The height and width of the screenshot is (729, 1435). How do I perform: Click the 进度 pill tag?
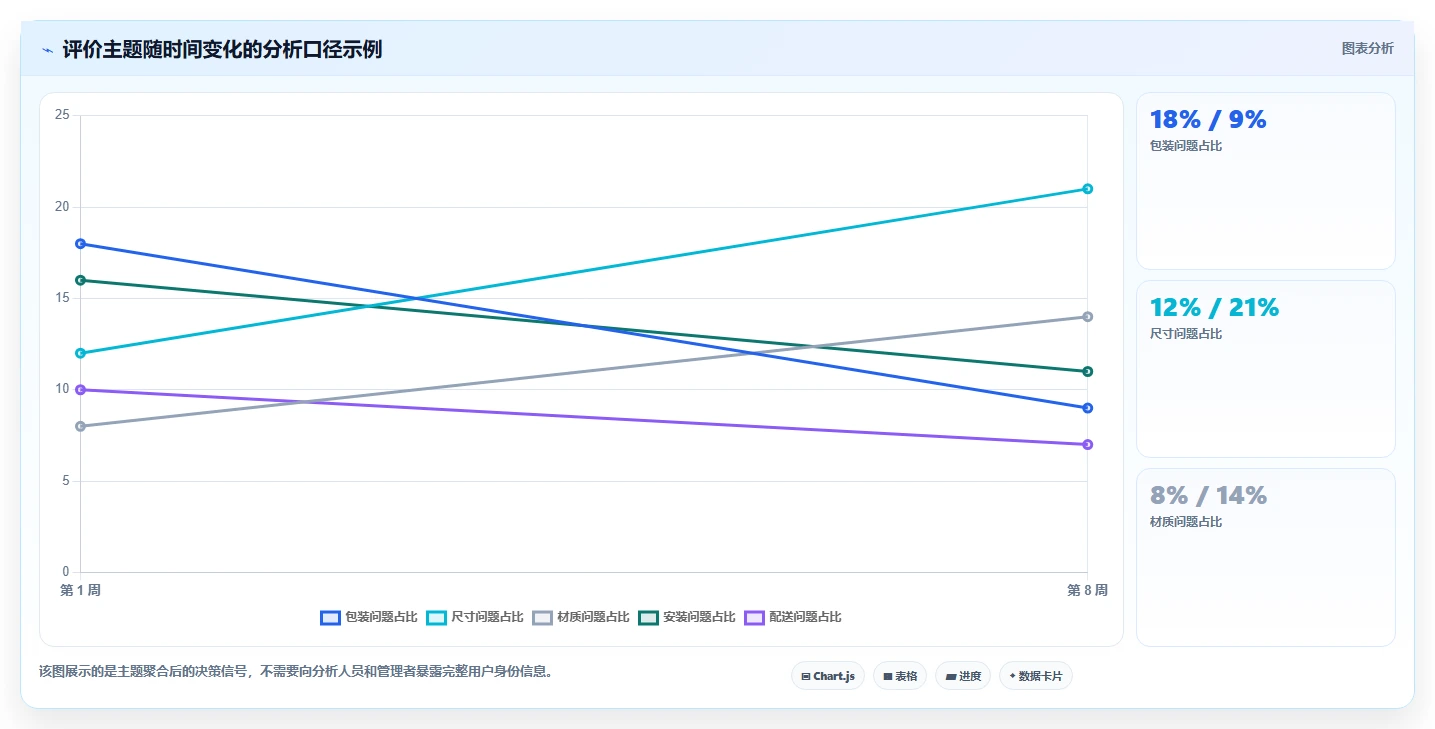[963, 676]
